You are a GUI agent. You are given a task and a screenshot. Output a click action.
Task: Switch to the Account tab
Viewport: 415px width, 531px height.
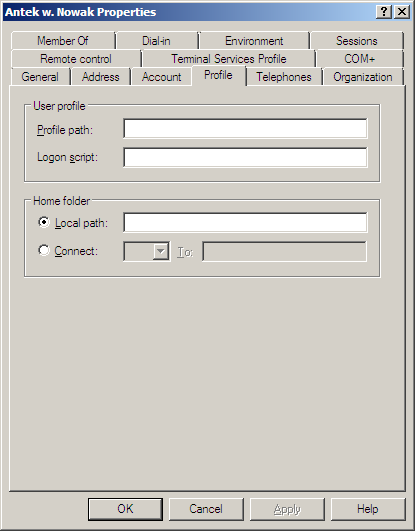click(162, 77)
